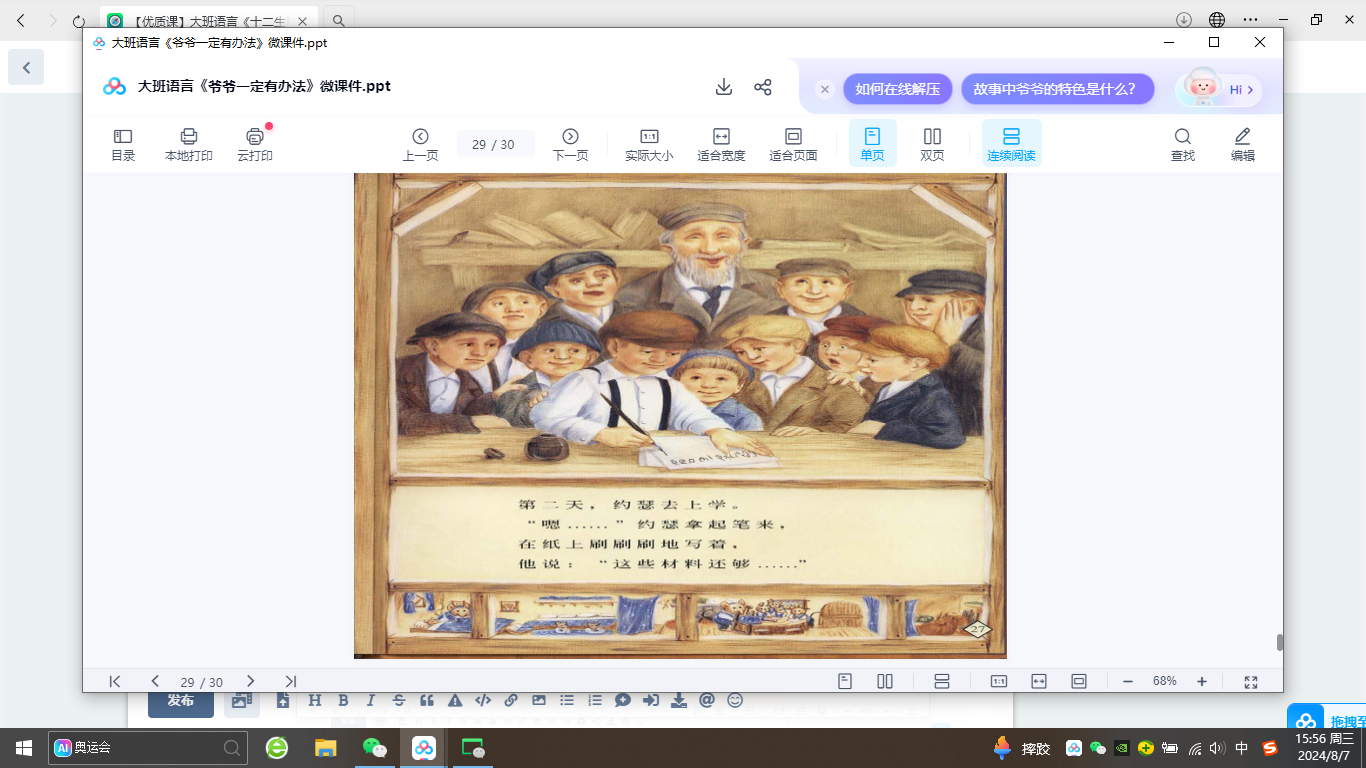Click zoom percentage 68% in bottom bar
Image resolution: width=1366 pixels, height=768 pixels.
pyautogui.click(x=1165, y=681)
